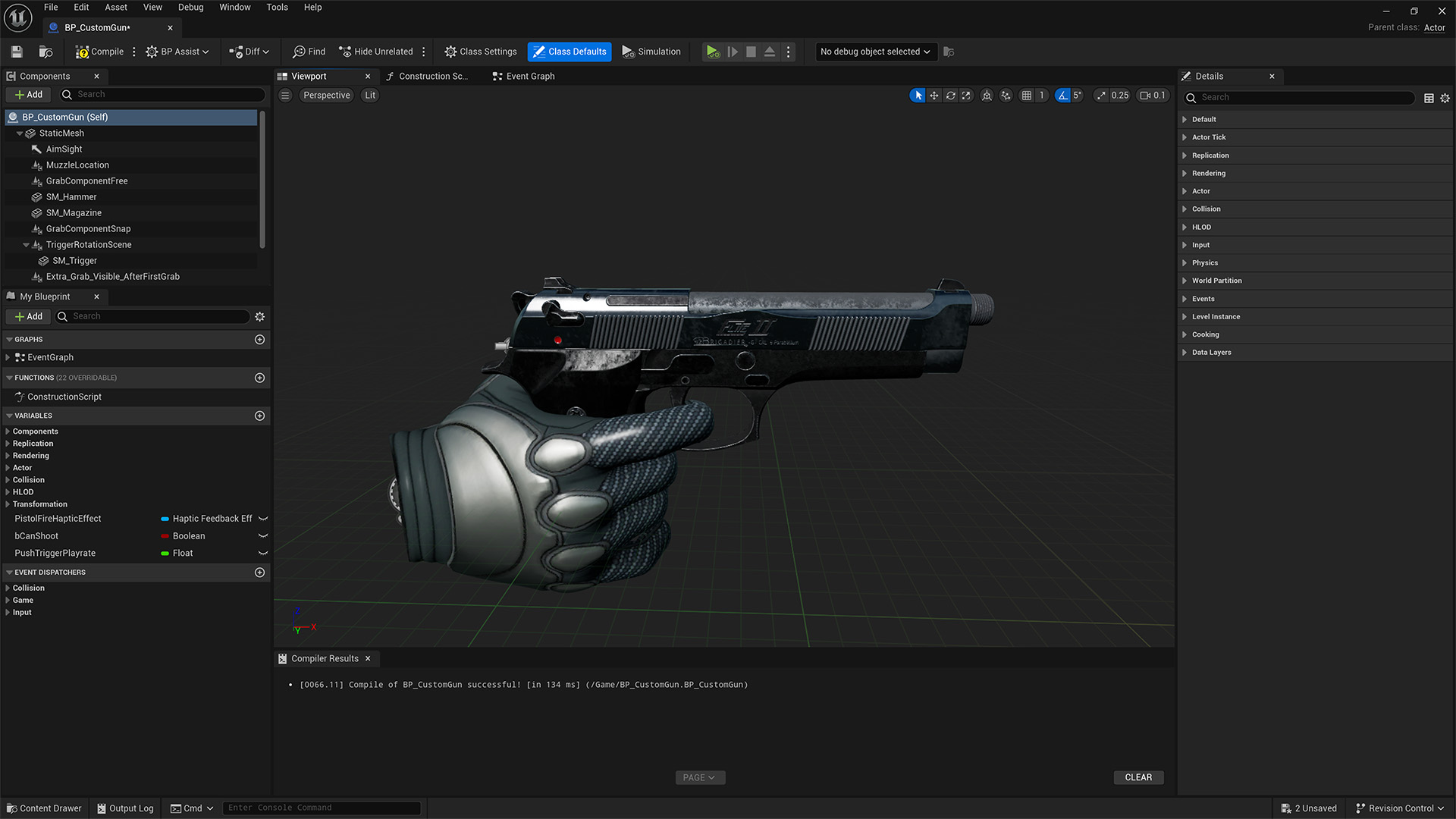Toggle scale snapping in viewport
The height and width of the screenshot is (819, 1456).
1101,96
